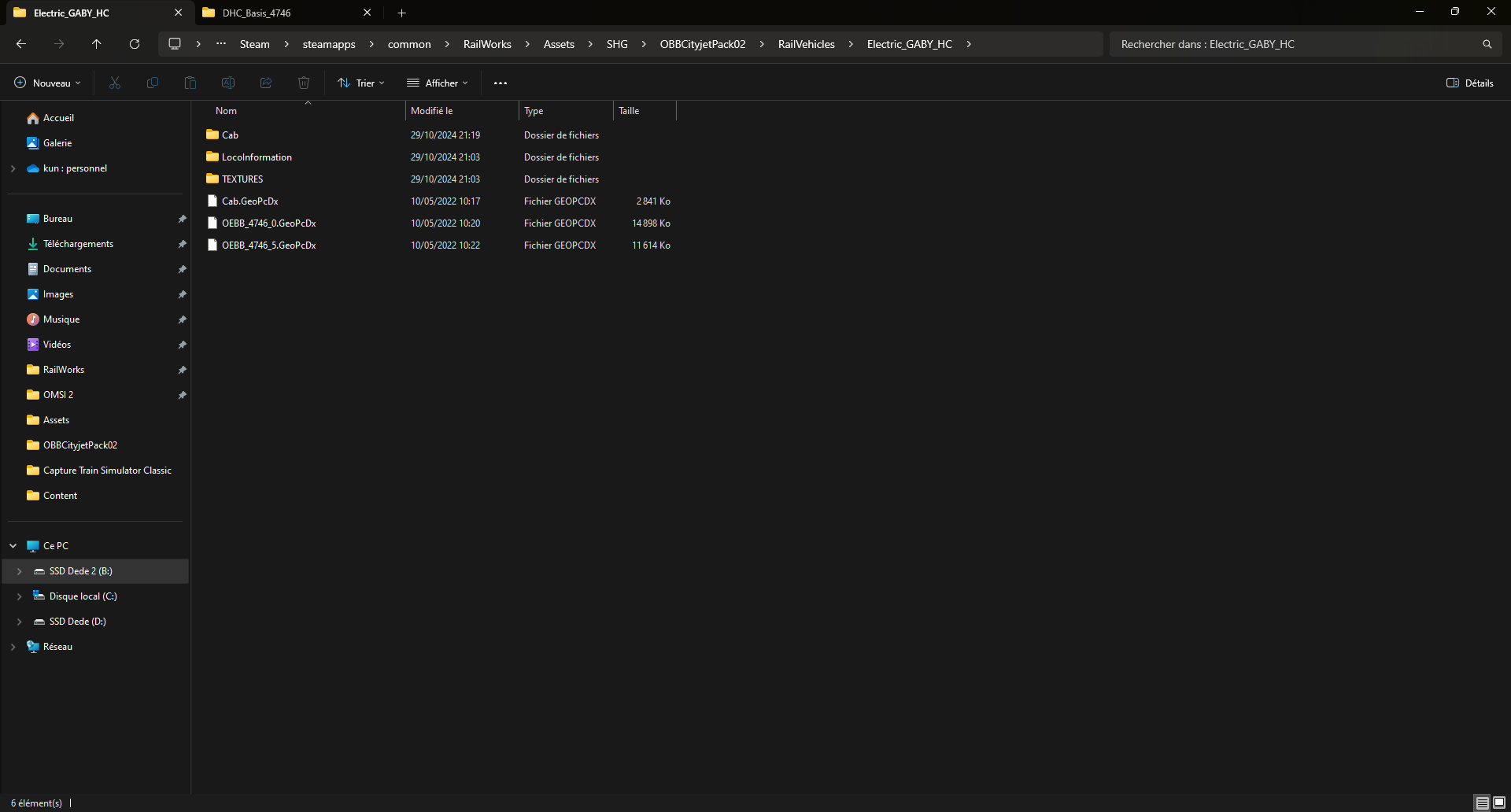The height and width of the screenshot is (812, 1511).
Task: Navigate to steamapps in breadcrumb
Action: (x=329, y=44)
